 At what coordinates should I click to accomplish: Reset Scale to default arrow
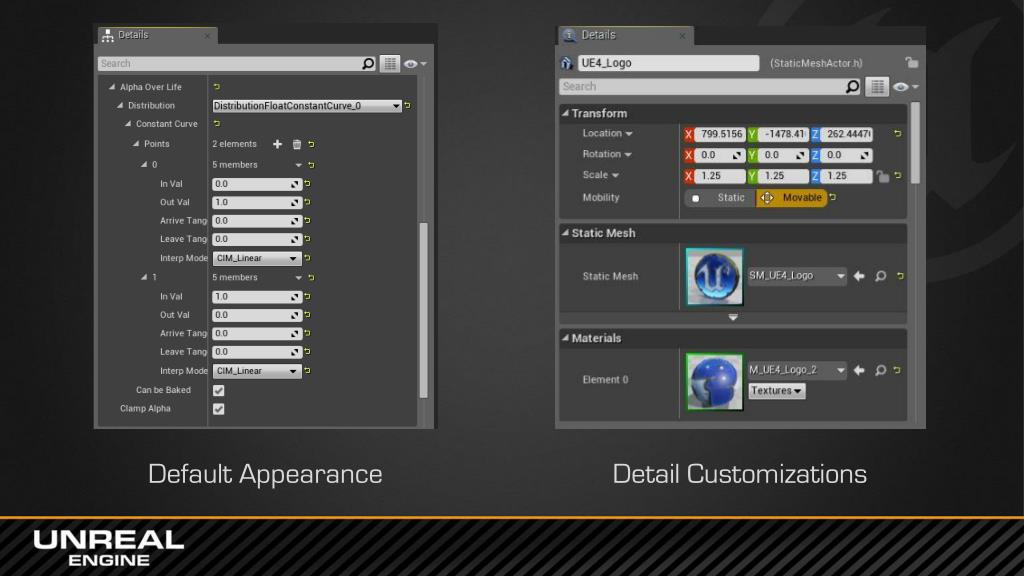(x=898, y=175)
